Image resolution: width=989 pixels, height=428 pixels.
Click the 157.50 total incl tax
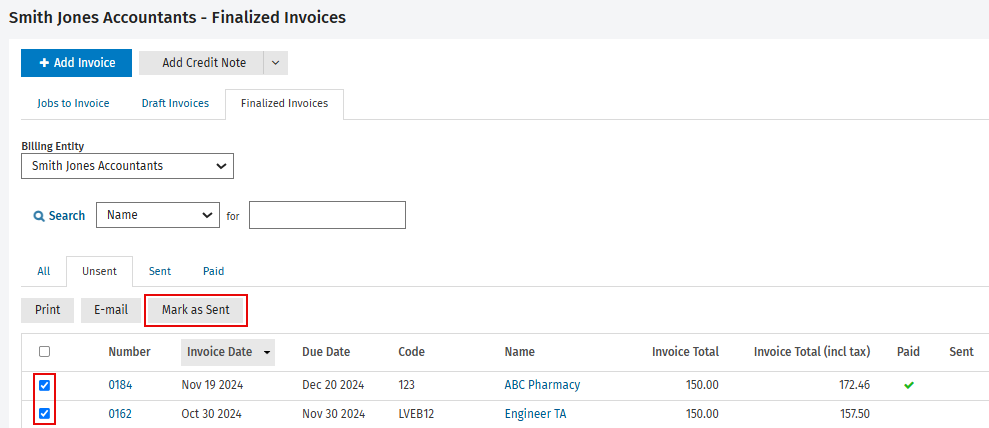853,414
